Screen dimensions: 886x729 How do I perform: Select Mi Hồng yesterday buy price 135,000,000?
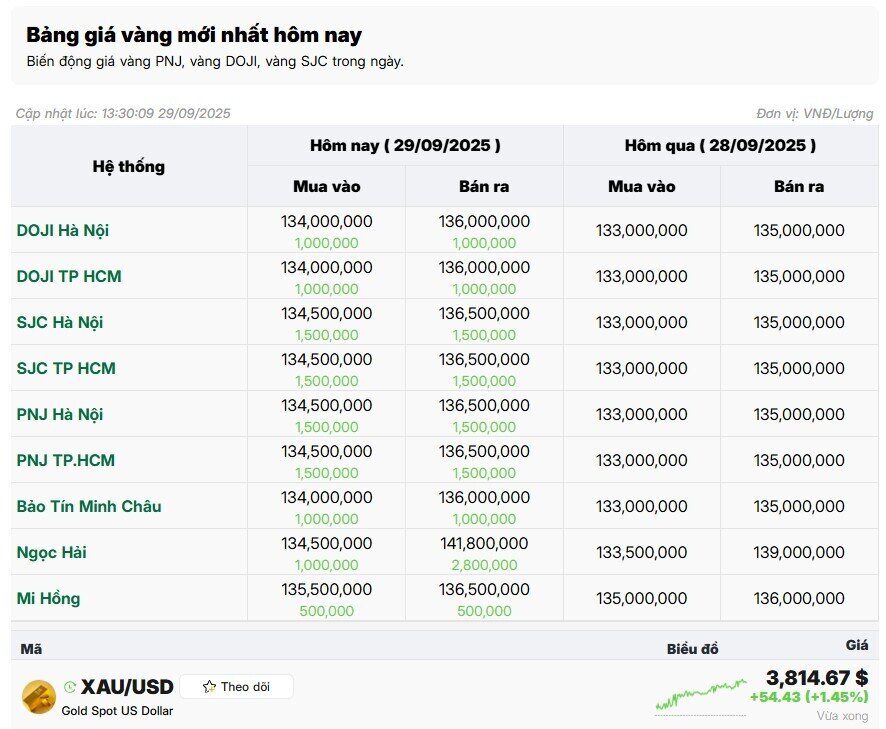642,598
